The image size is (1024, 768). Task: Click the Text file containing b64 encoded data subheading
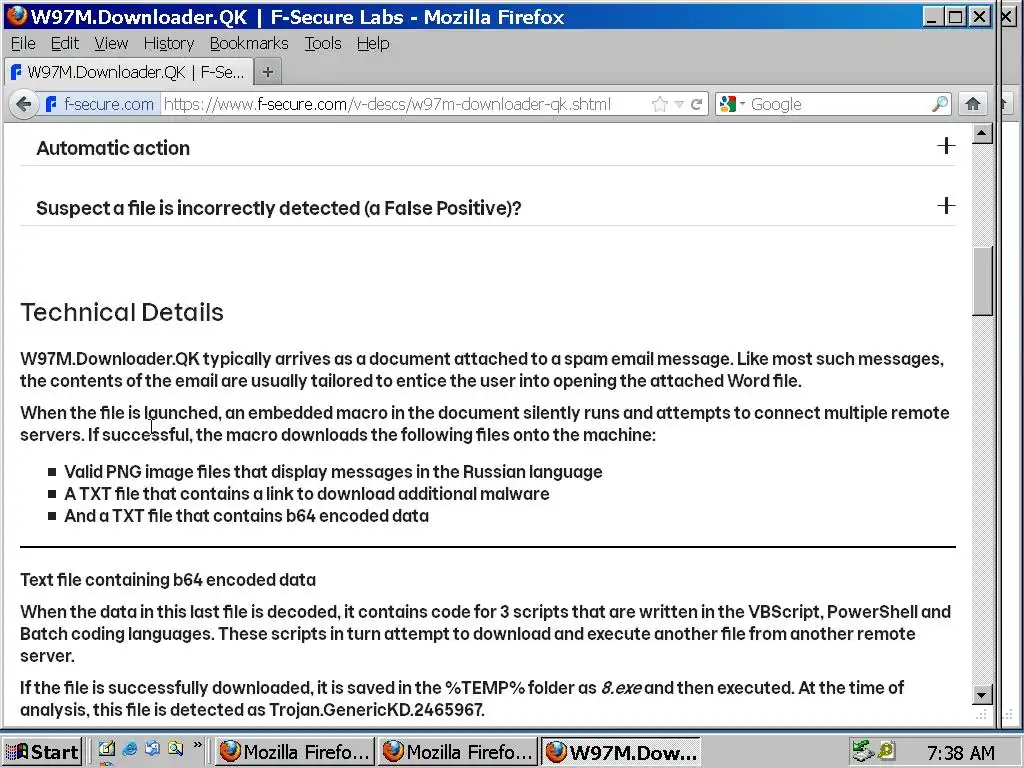168,580
